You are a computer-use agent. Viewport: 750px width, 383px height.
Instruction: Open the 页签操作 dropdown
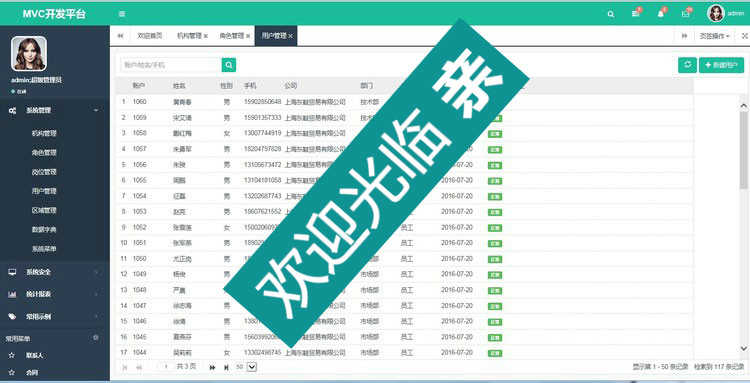(x=715, y=36)
